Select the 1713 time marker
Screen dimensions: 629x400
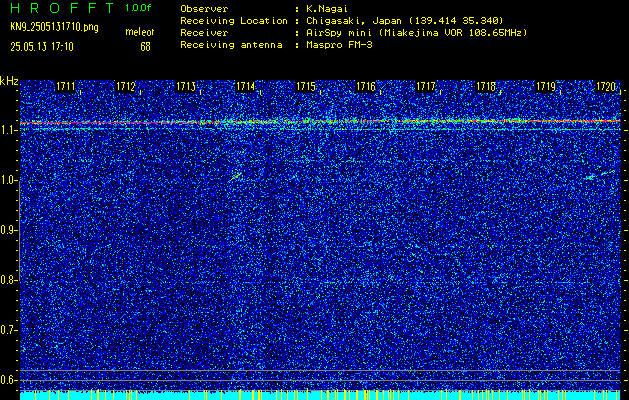point(186,86)
